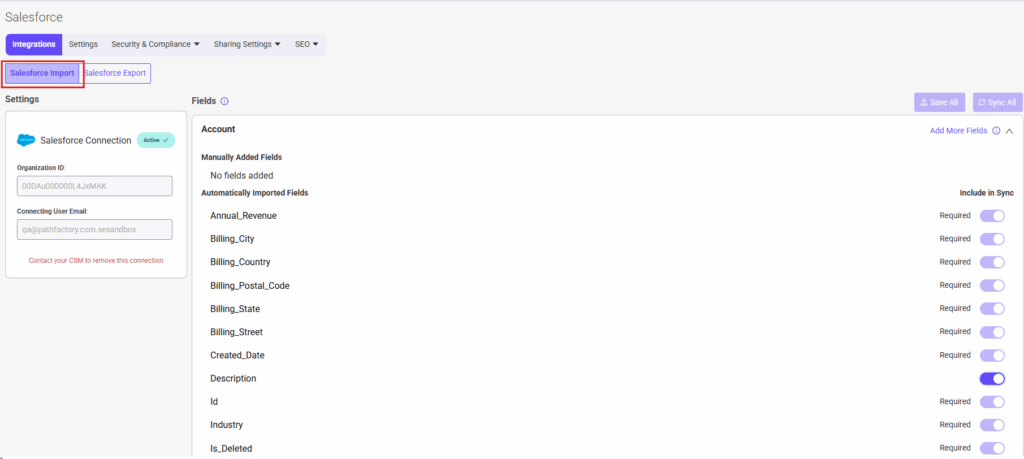Click Include in Sync column header
The height and width of the screenshot is (459, 1024).
[x=986, y=193]
